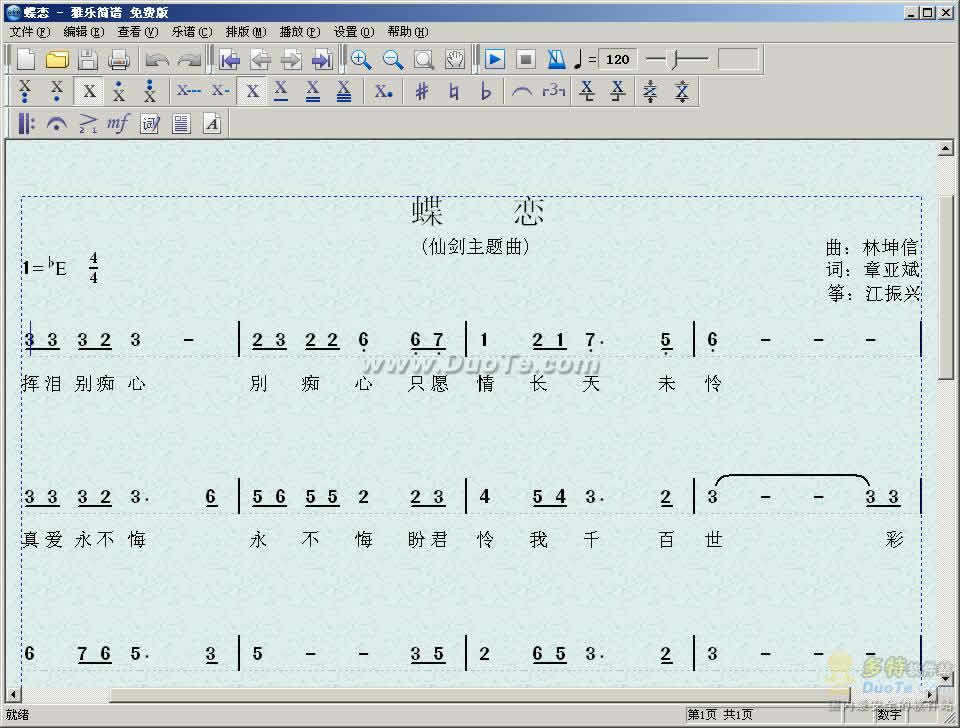Open page text block tool
960x728 pixels.
pos(181,124)
